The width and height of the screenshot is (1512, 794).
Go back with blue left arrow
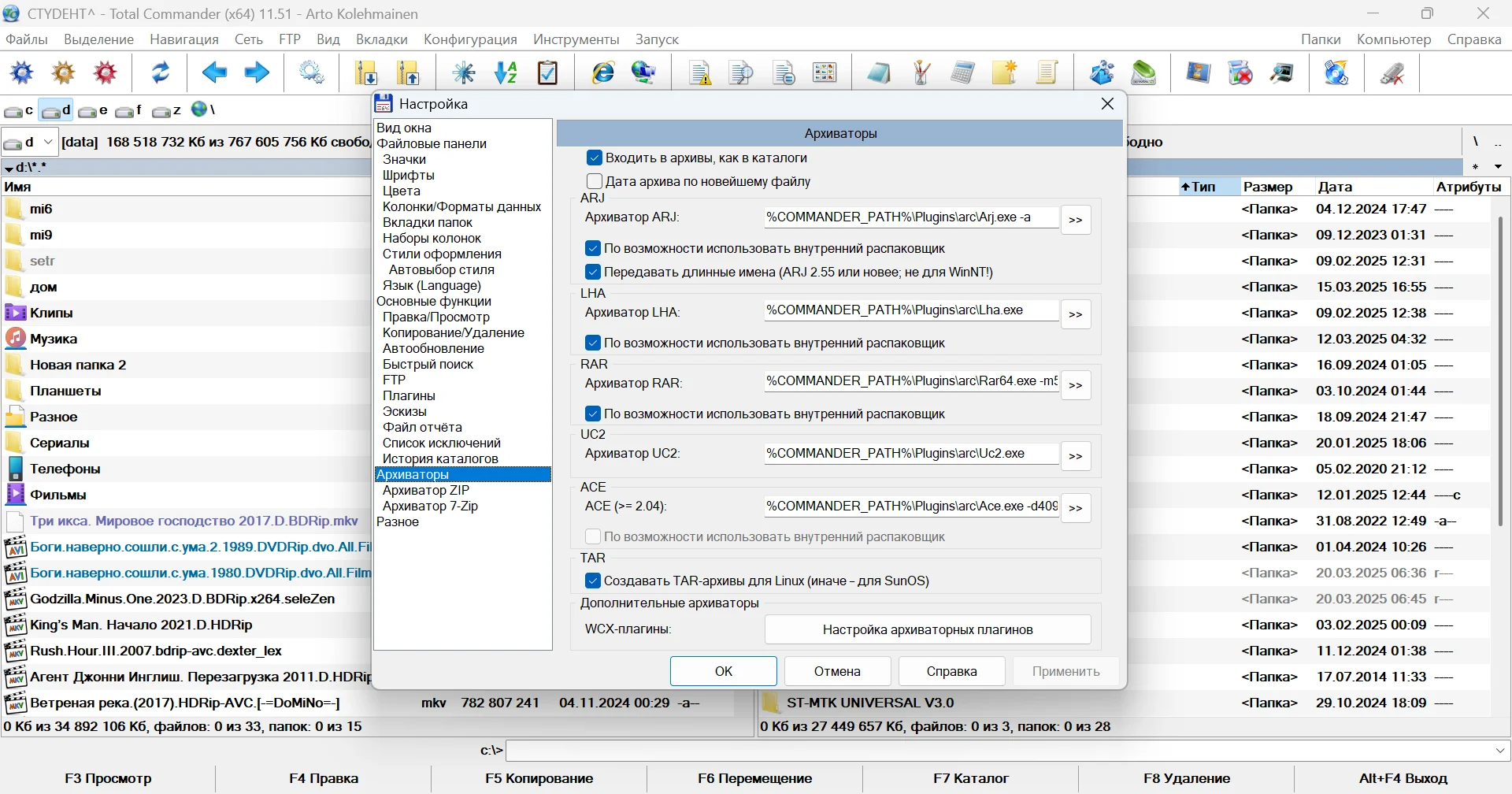214,73
